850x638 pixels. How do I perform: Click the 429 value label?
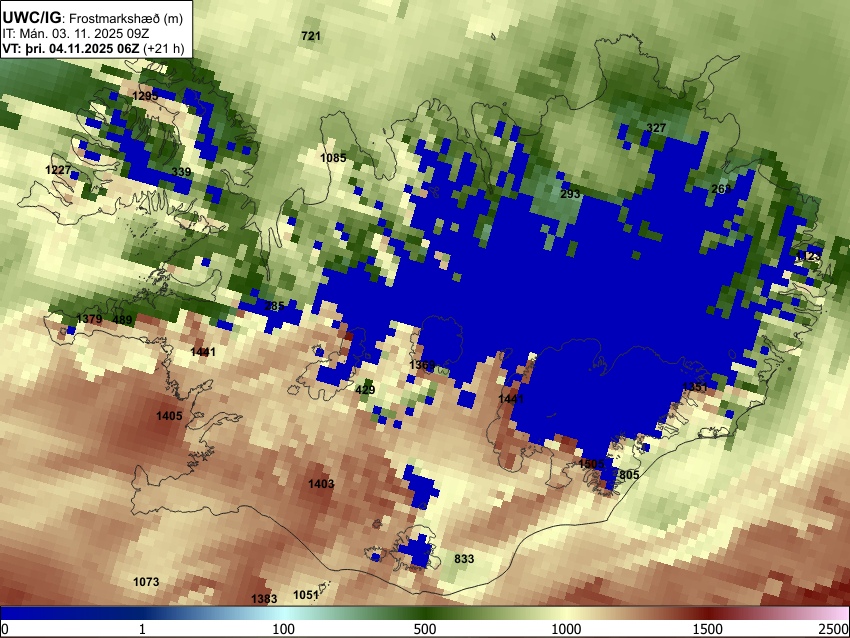click(365, 390)
